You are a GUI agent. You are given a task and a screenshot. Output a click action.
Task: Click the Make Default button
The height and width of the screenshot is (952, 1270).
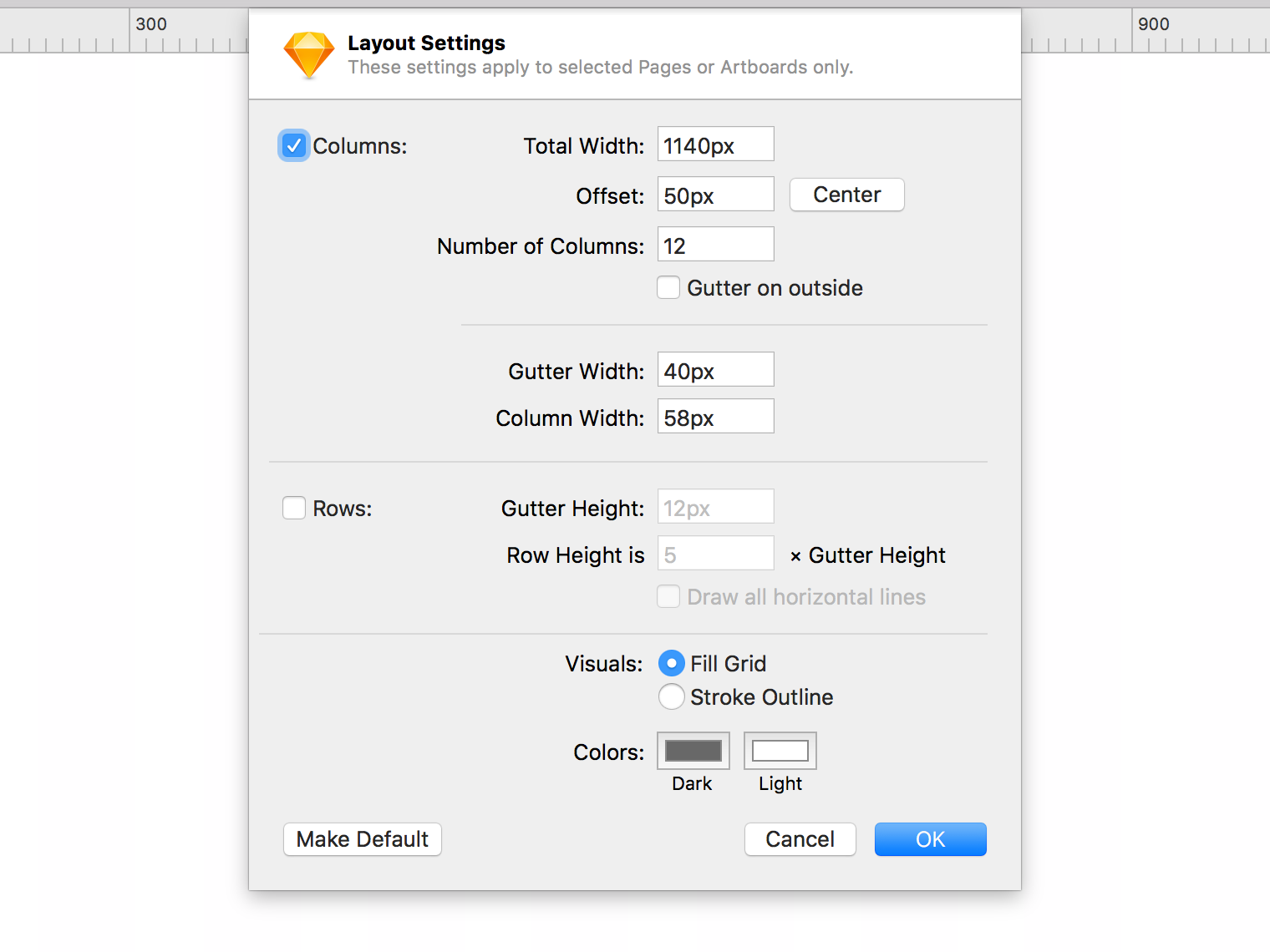(362, 839)
